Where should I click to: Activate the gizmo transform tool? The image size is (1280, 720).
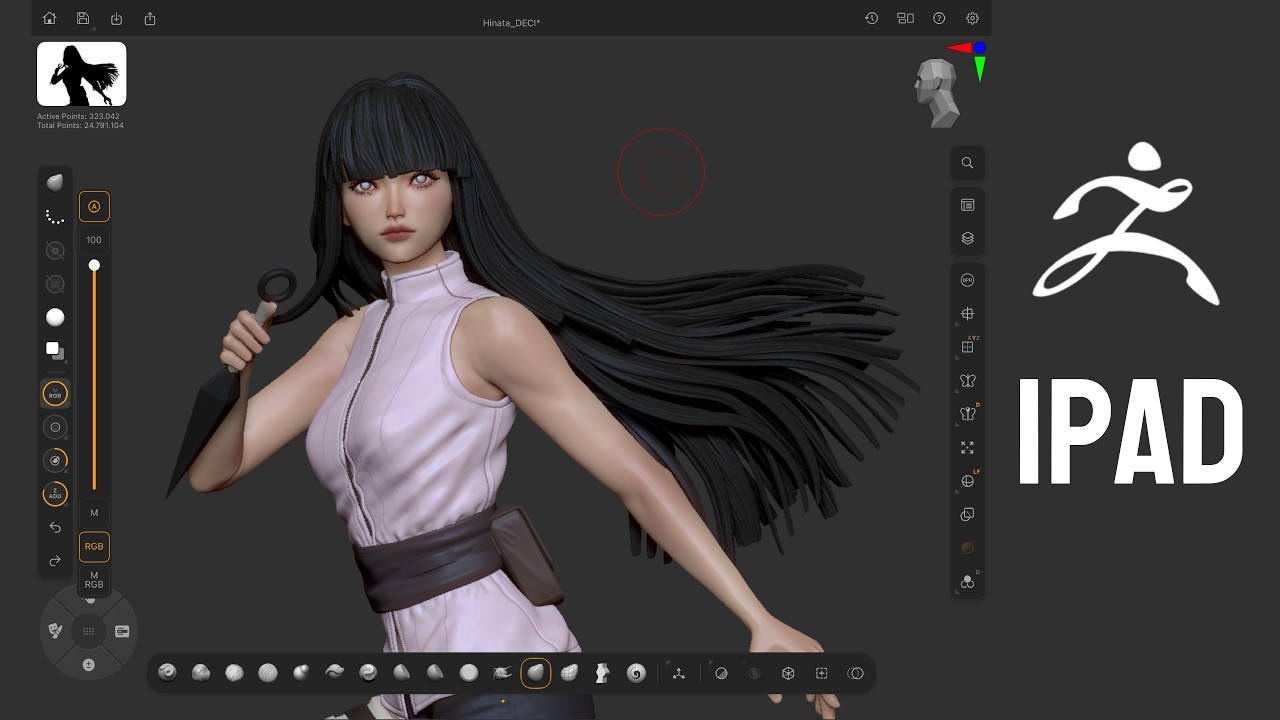[679, 673]
